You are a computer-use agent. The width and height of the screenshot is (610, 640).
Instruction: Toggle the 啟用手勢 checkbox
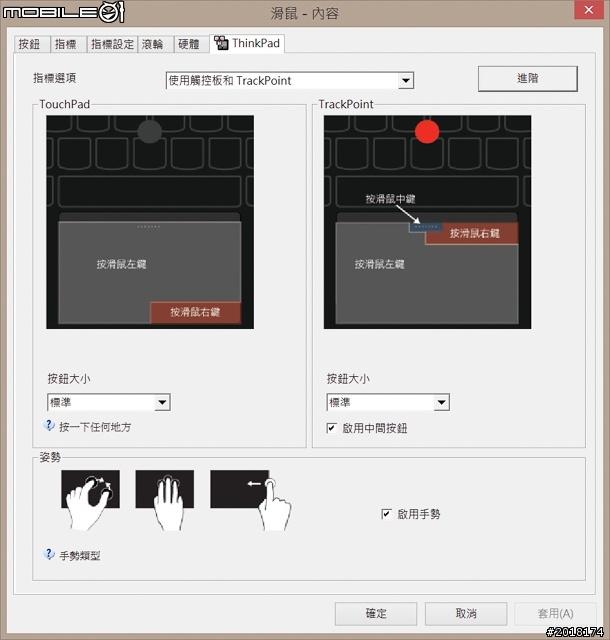click(x=386, y=514)
